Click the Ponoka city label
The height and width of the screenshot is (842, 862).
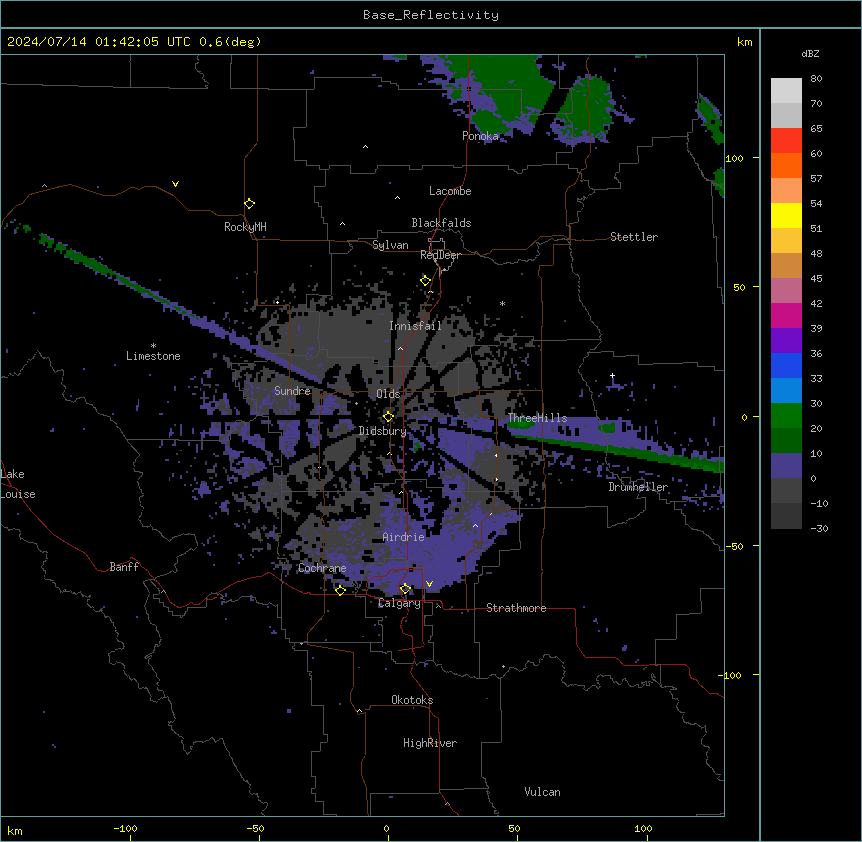pos(480,136)
